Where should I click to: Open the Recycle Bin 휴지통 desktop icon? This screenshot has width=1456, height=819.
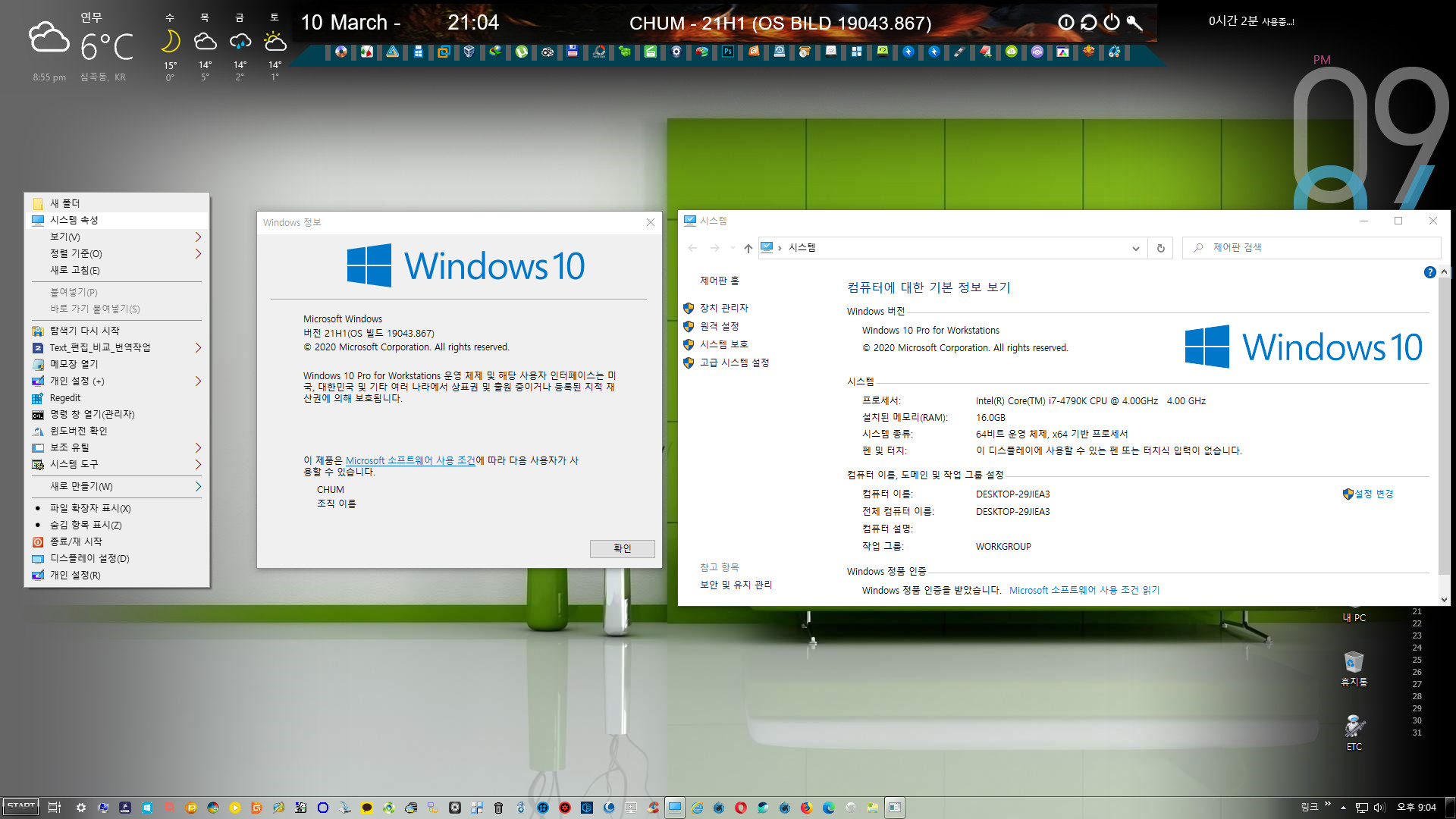tap(1354, 669)
